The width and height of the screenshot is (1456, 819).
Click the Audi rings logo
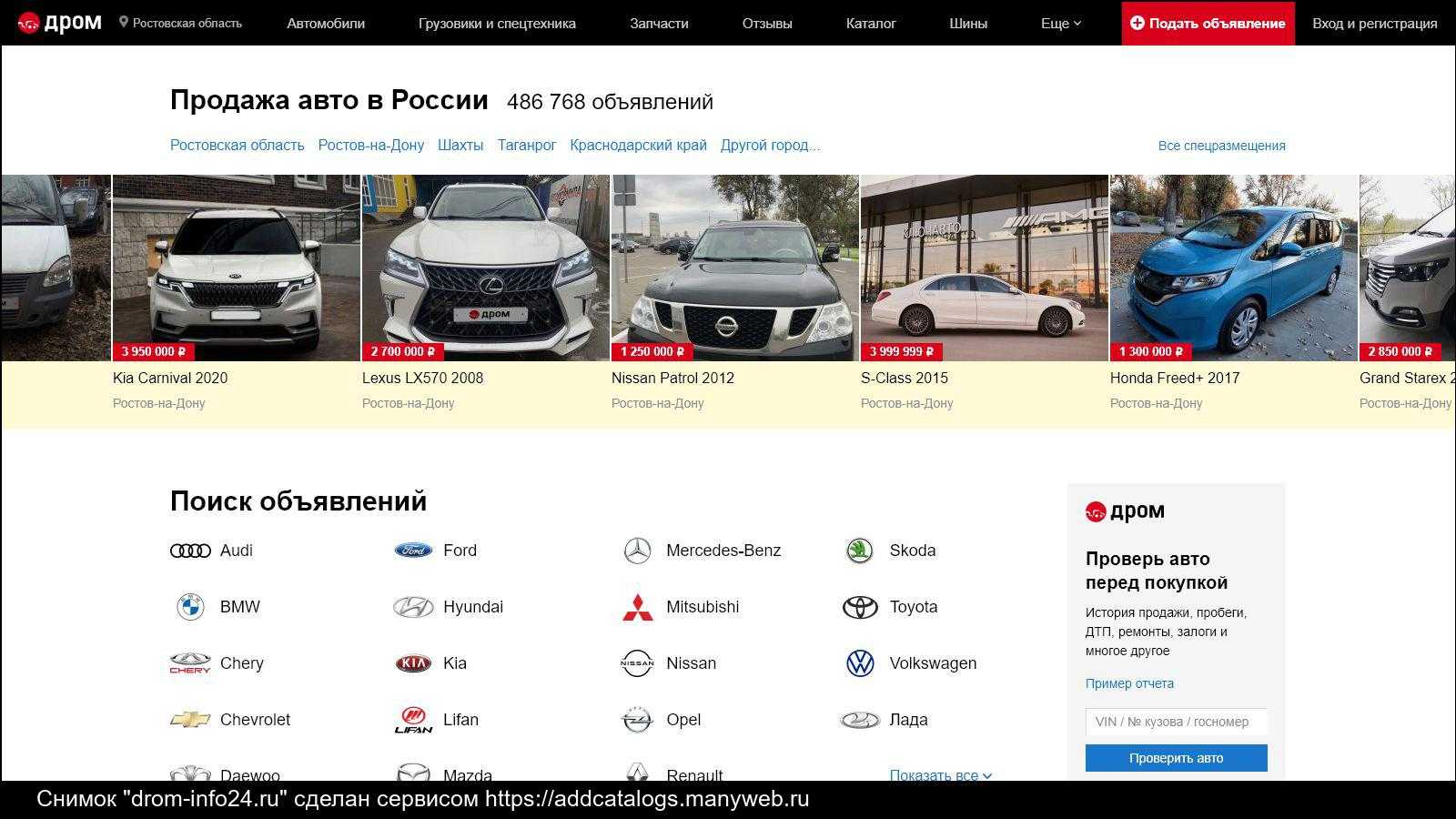point(190,551)
